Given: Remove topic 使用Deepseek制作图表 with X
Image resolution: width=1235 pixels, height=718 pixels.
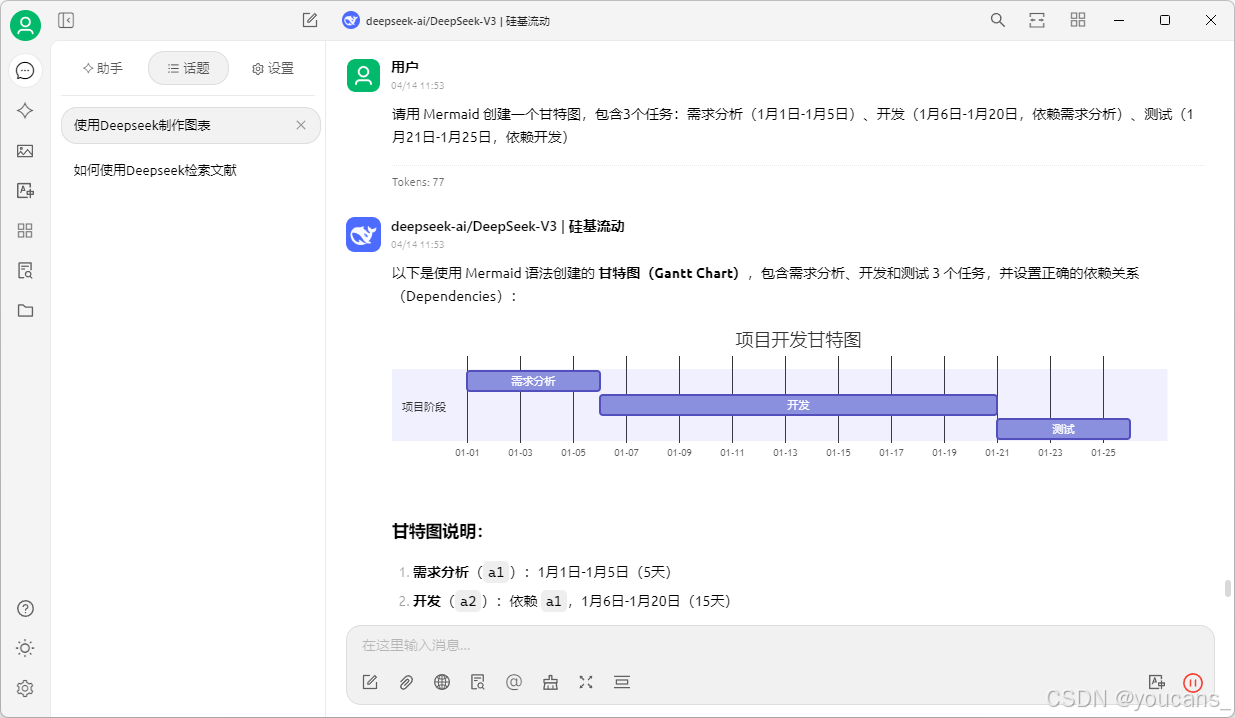Looking at the screenshot, I should click(x=301, y=125).
